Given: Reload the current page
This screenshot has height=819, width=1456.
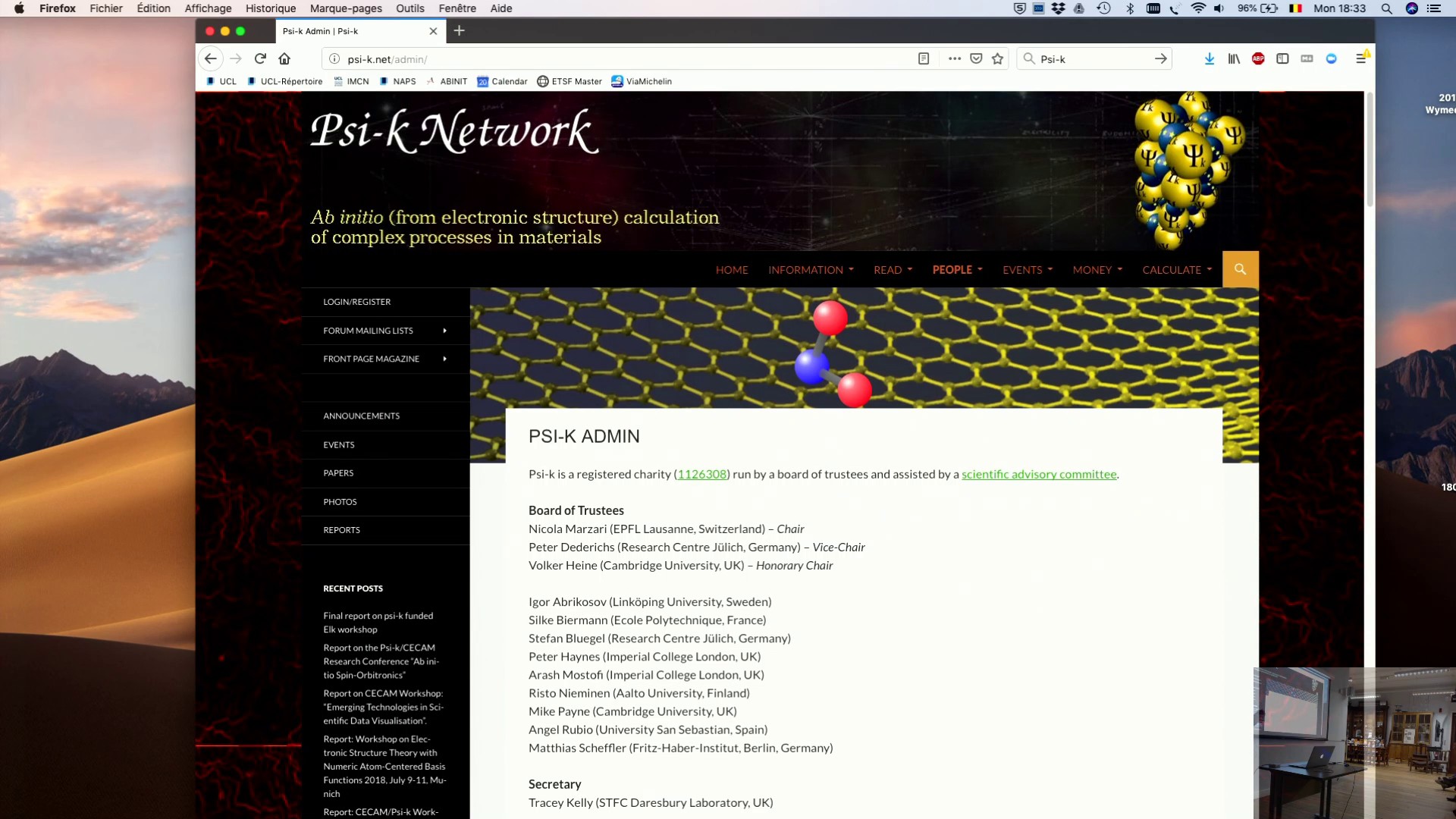Looking at the screenshot, I should click(260, 58).
